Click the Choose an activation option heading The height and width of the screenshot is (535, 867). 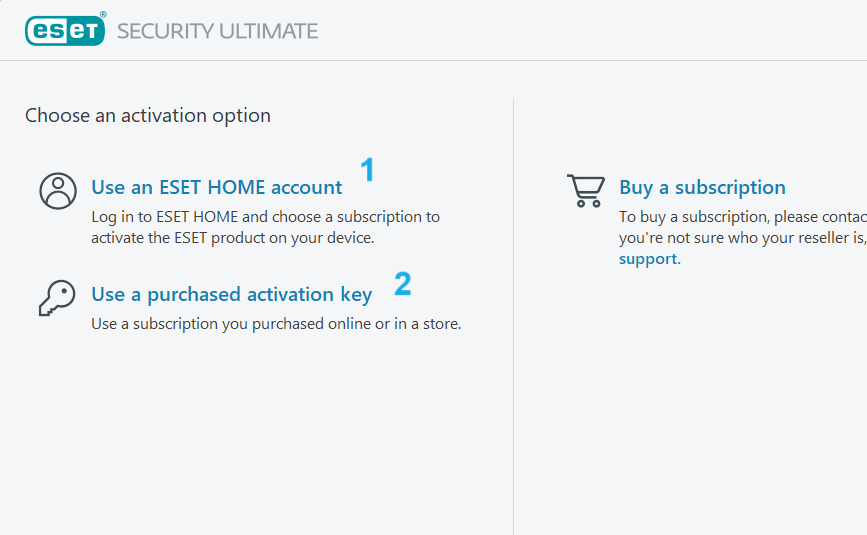click(148, 116)
